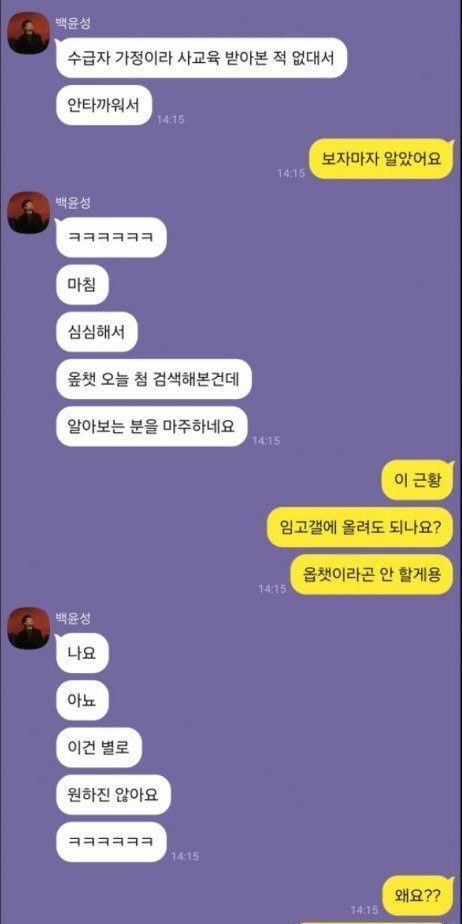The height and width of the screenshot is (924, 462).
Task: Select message '수급자 가정이라 사교육 받아본 적 없대서'
Action: (201, 58)
